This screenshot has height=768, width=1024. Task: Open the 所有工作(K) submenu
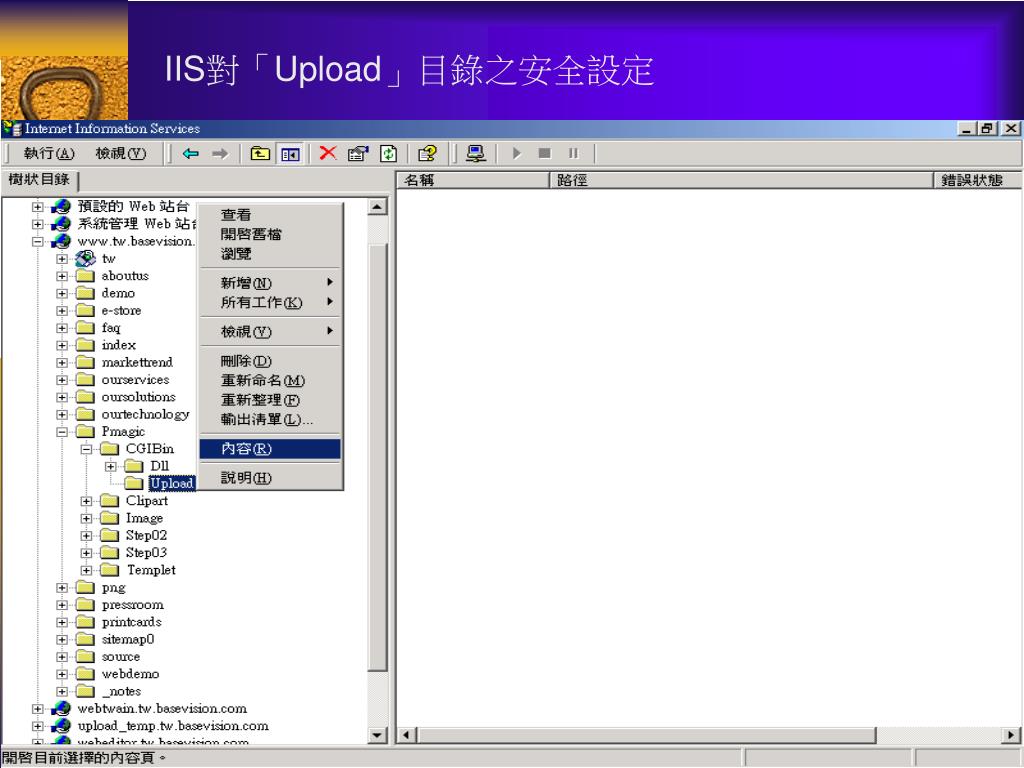click(x=270, y=302)
